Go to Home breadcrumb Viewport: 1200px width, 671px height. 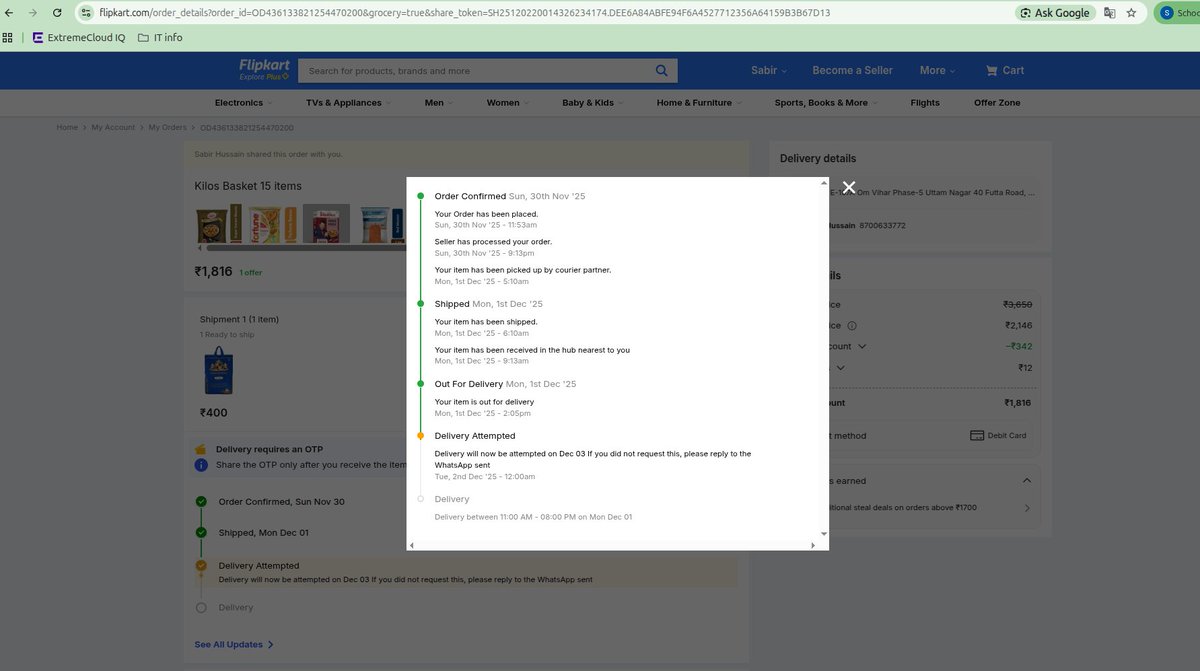(67, 128)
